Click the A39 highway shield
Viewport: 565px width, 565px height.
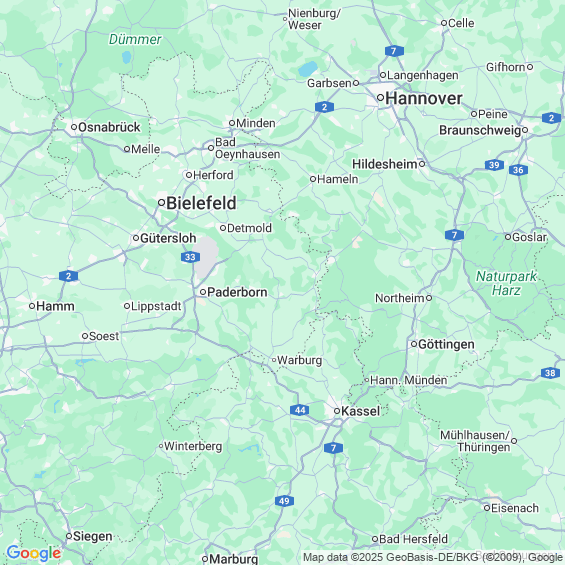coord(494,165)
